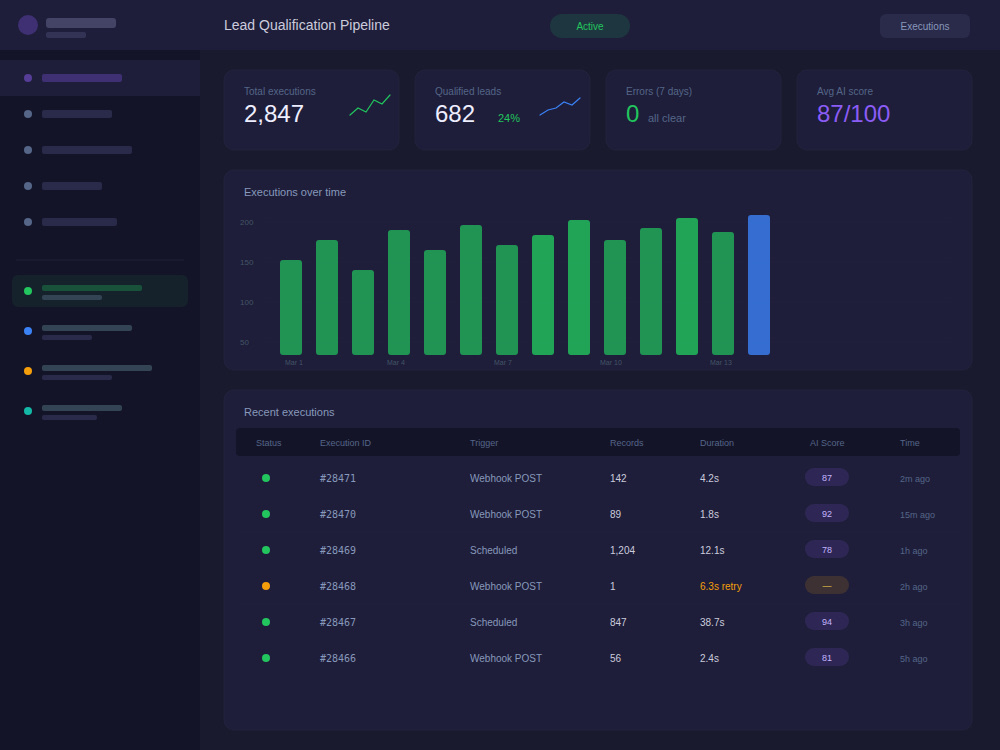
Task: Sort by the Trigger column header
Action: [x=484, y=443]
